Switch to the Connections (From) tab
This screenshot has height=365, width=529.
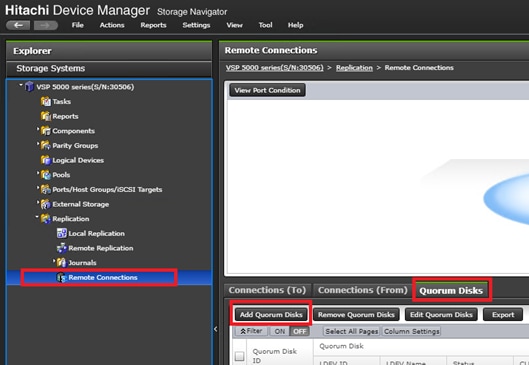(x=363, y=290)
